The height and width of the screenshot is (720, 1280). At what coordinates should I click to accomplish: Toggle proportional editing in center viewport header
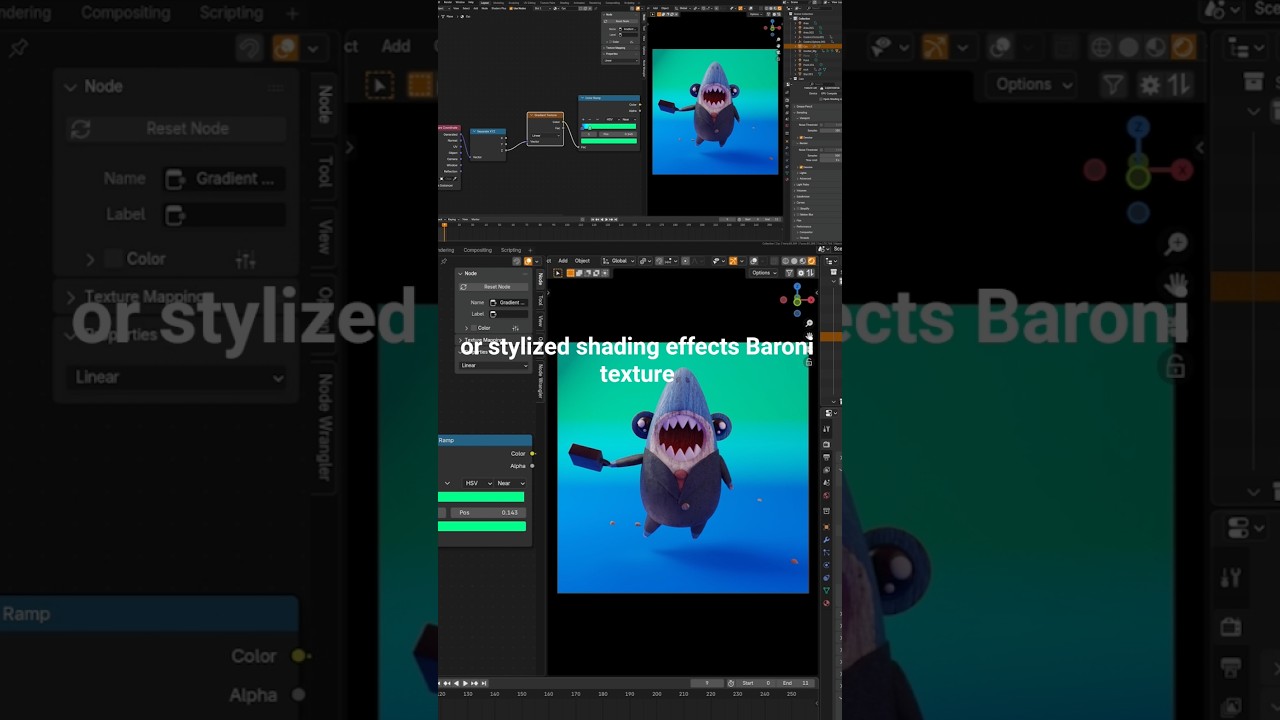[686, 260]
